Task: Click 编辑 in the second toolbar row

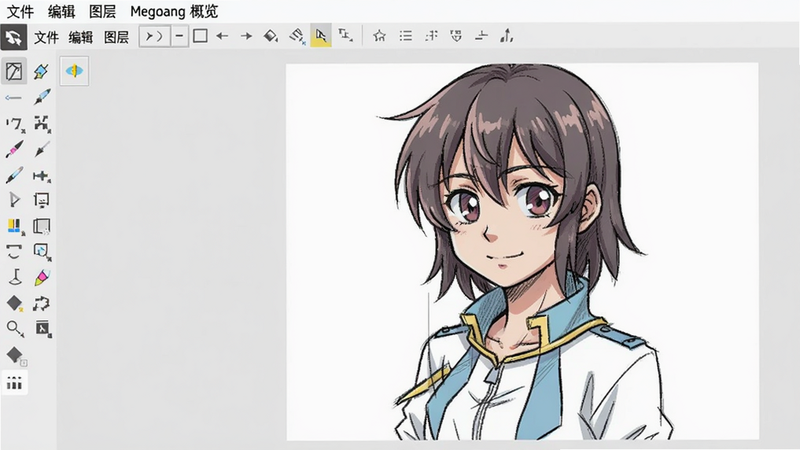Action: point(81,37)
